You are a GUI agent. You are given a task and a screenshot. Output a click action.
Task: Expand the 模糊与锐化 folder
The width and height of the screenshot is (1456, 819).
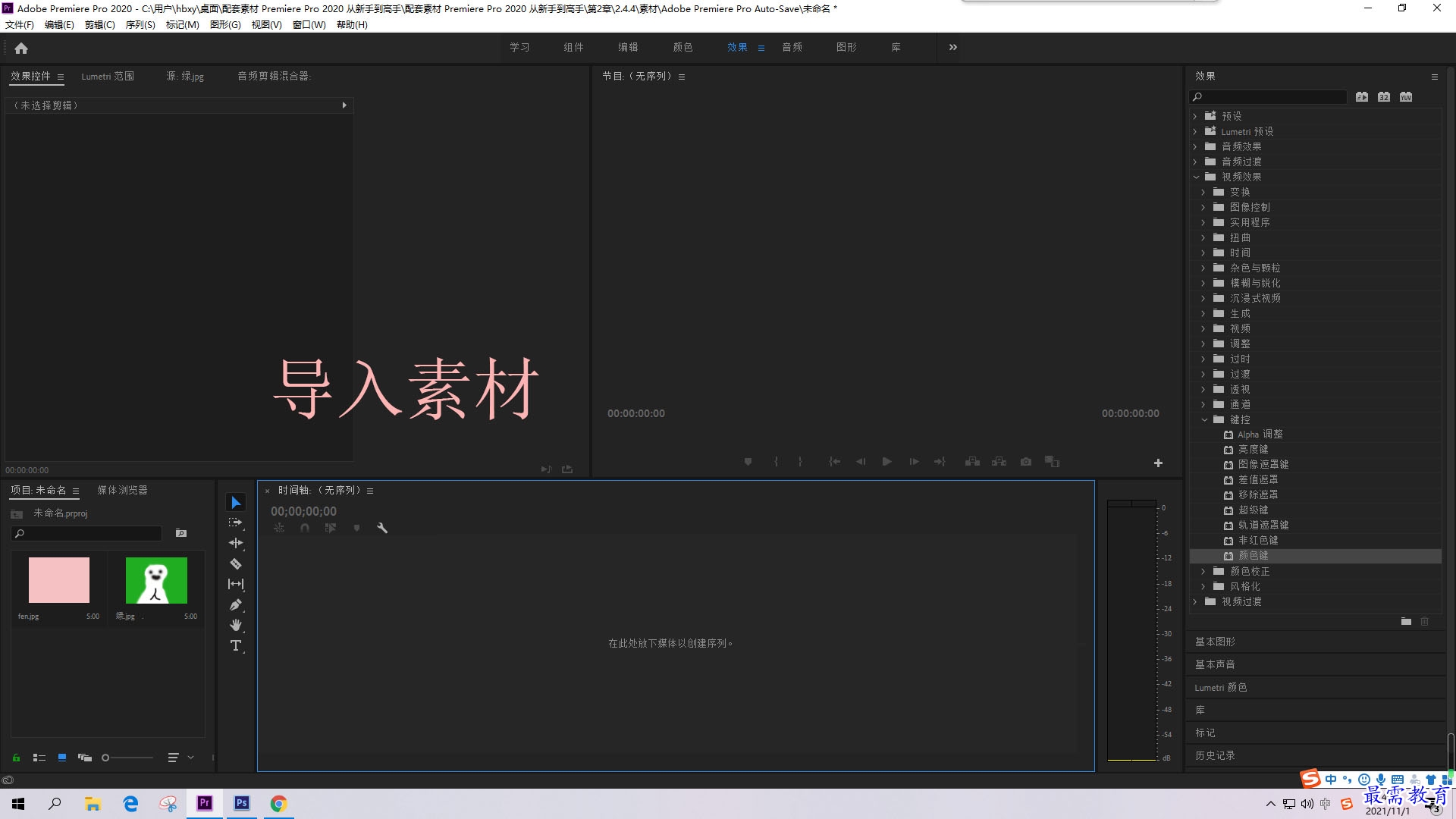click(1203, 283)
